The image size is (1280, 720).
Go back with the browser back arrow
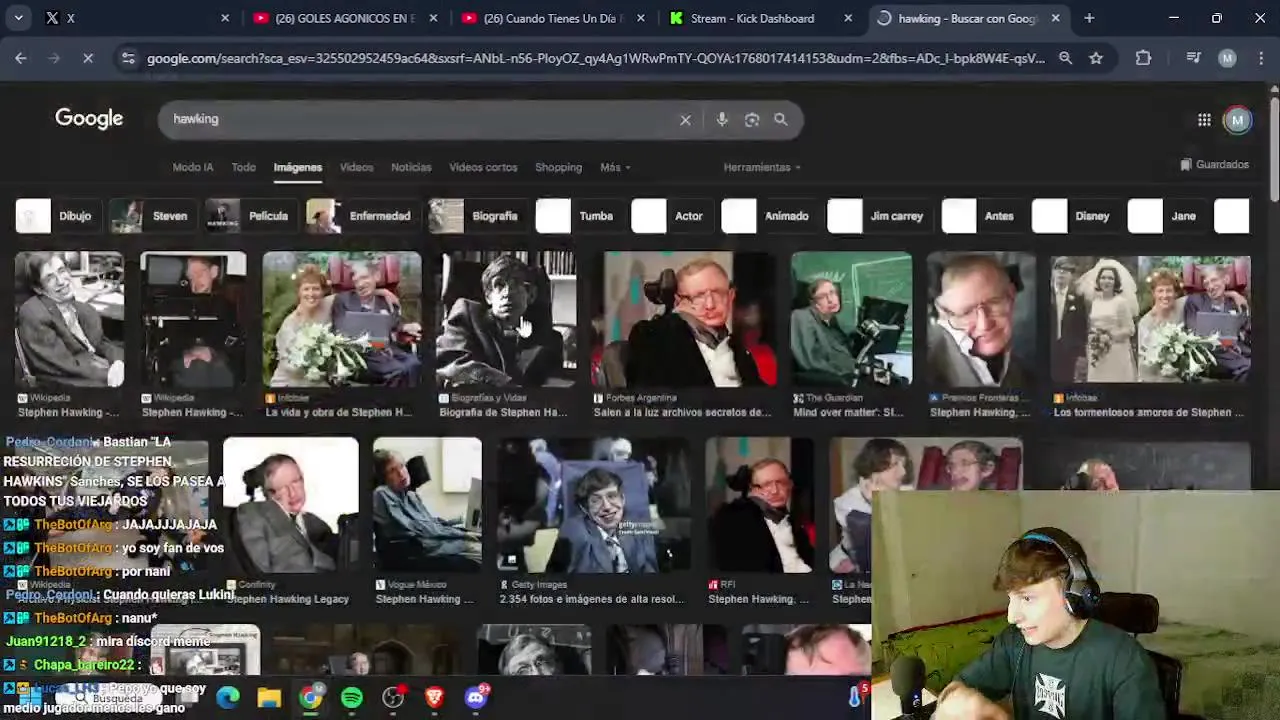pyautogui.click(x=20, y=58)
